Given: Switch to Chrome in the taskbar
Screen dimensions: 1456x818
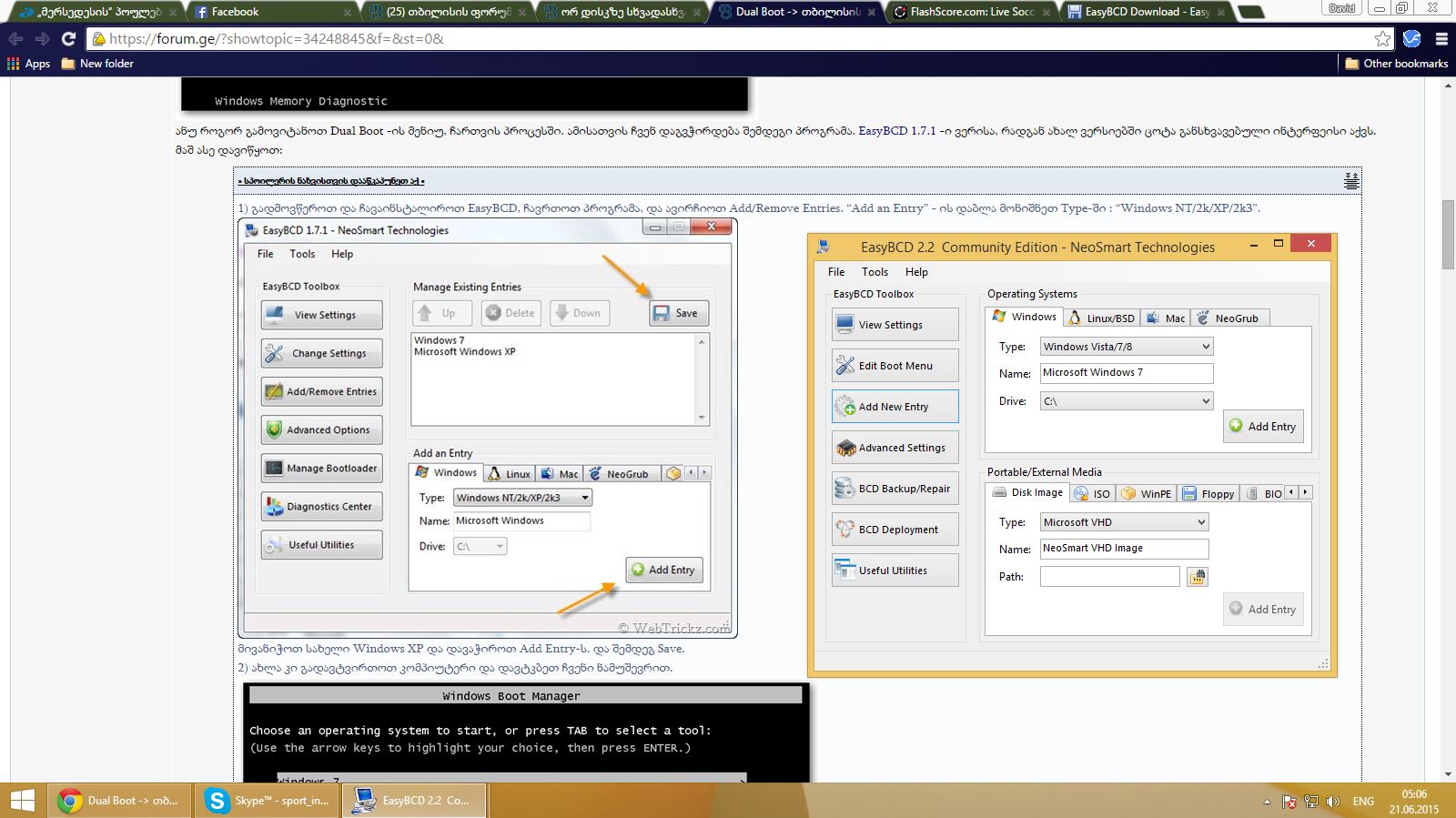Looking at the screenshot, I should tap(118, 801).
